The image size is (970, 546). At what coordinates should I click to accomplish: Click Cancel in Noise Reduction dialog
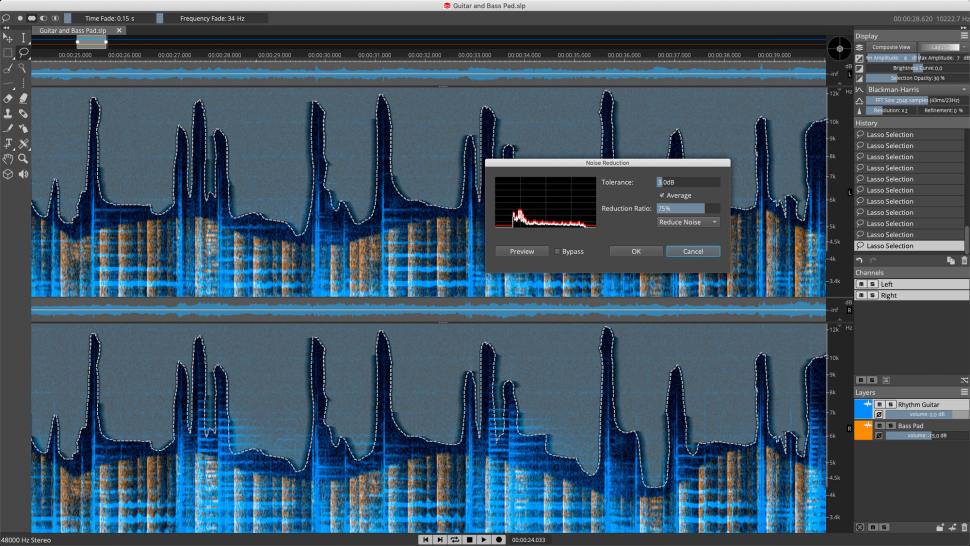[693, 251]
